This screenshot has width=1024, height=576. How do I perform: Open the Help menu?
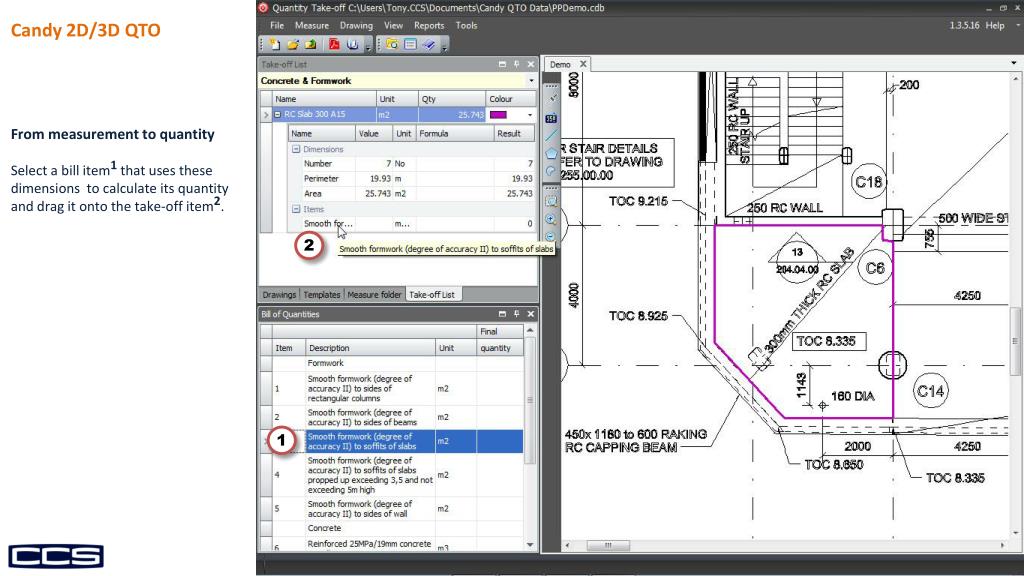tap(995, 25)
